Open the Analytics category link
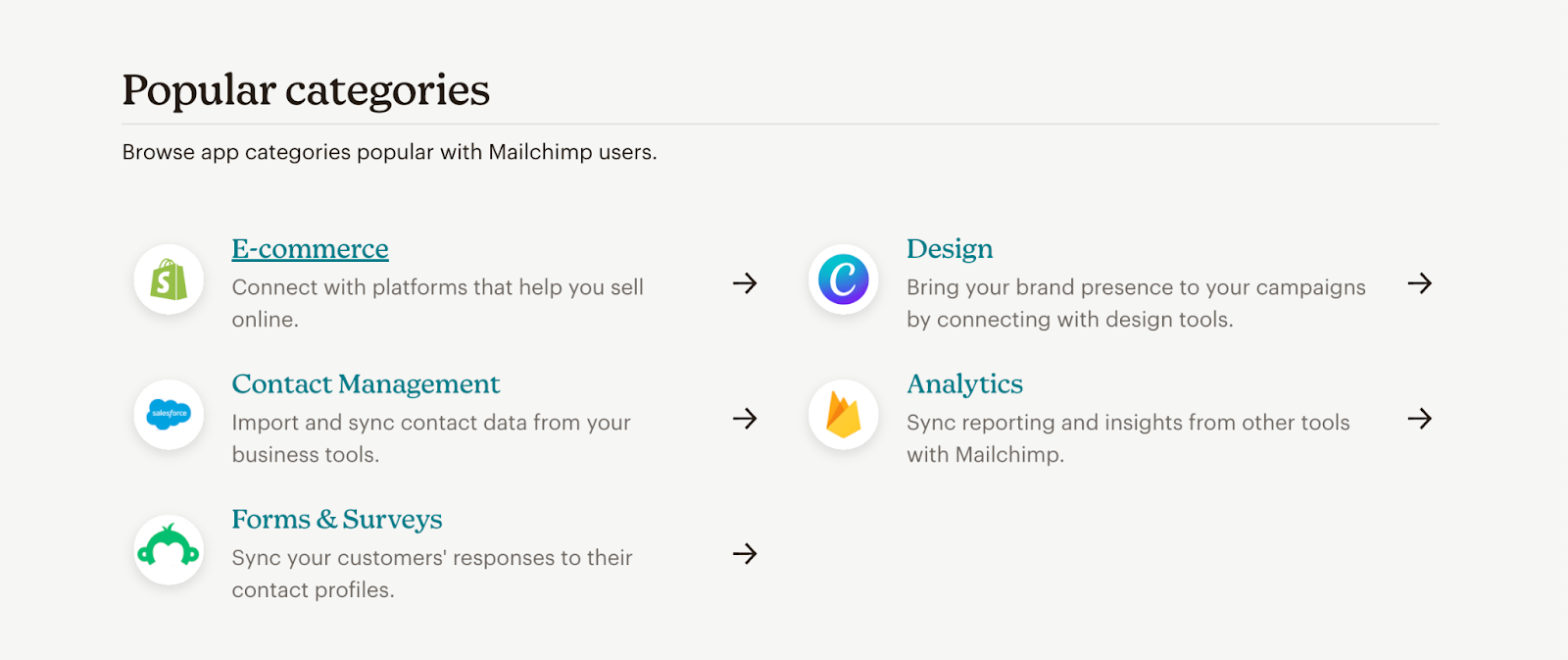Viewport: 1568px width, 660px height. [964, 383]
